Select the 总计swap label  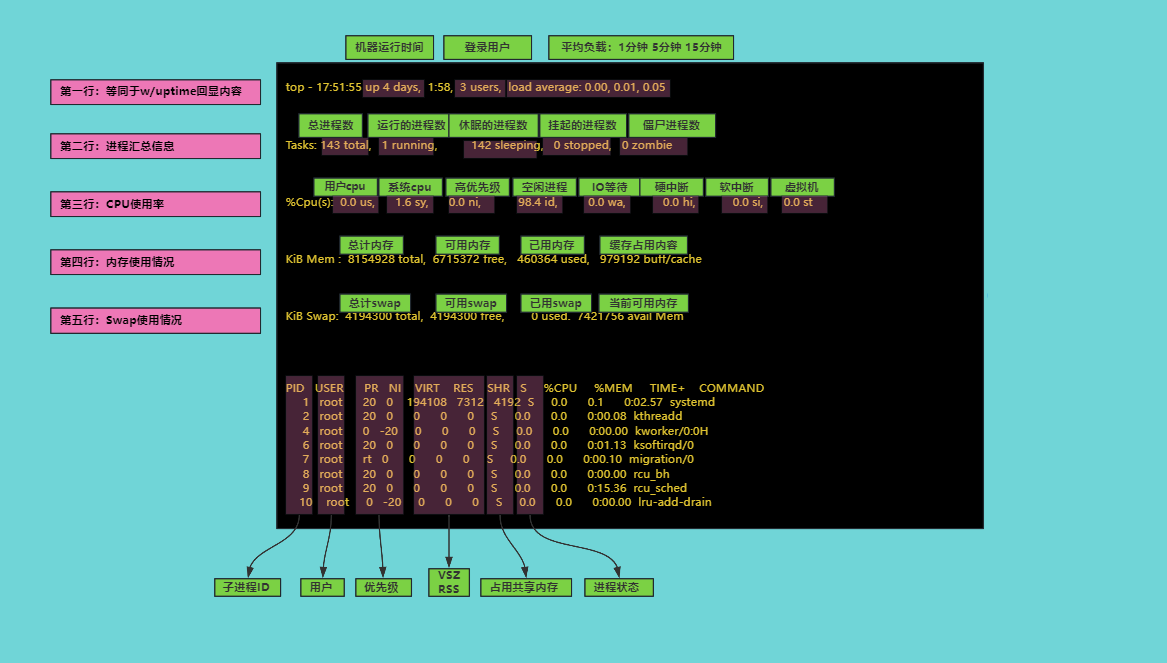click(x=375, y=303)
